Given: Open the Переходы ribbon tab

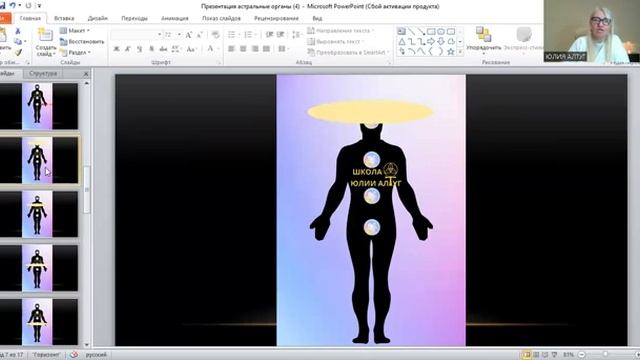Looking at the screenshot, I should pos(134,18).
